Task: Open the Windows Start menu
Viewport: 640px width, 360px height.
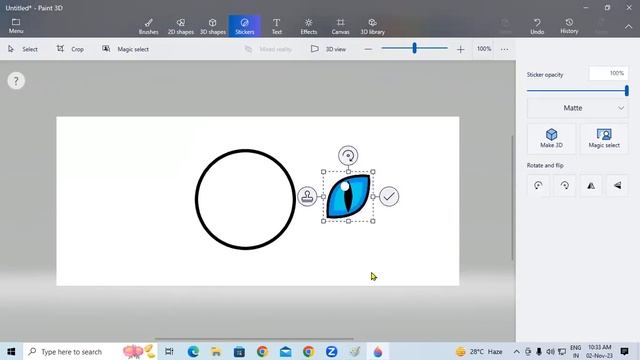Action: pyautogui.click(x=11, y=351)
